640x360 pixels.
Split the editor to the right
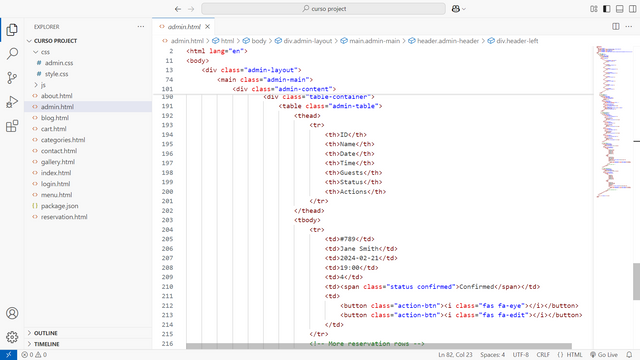click(616, 27)
